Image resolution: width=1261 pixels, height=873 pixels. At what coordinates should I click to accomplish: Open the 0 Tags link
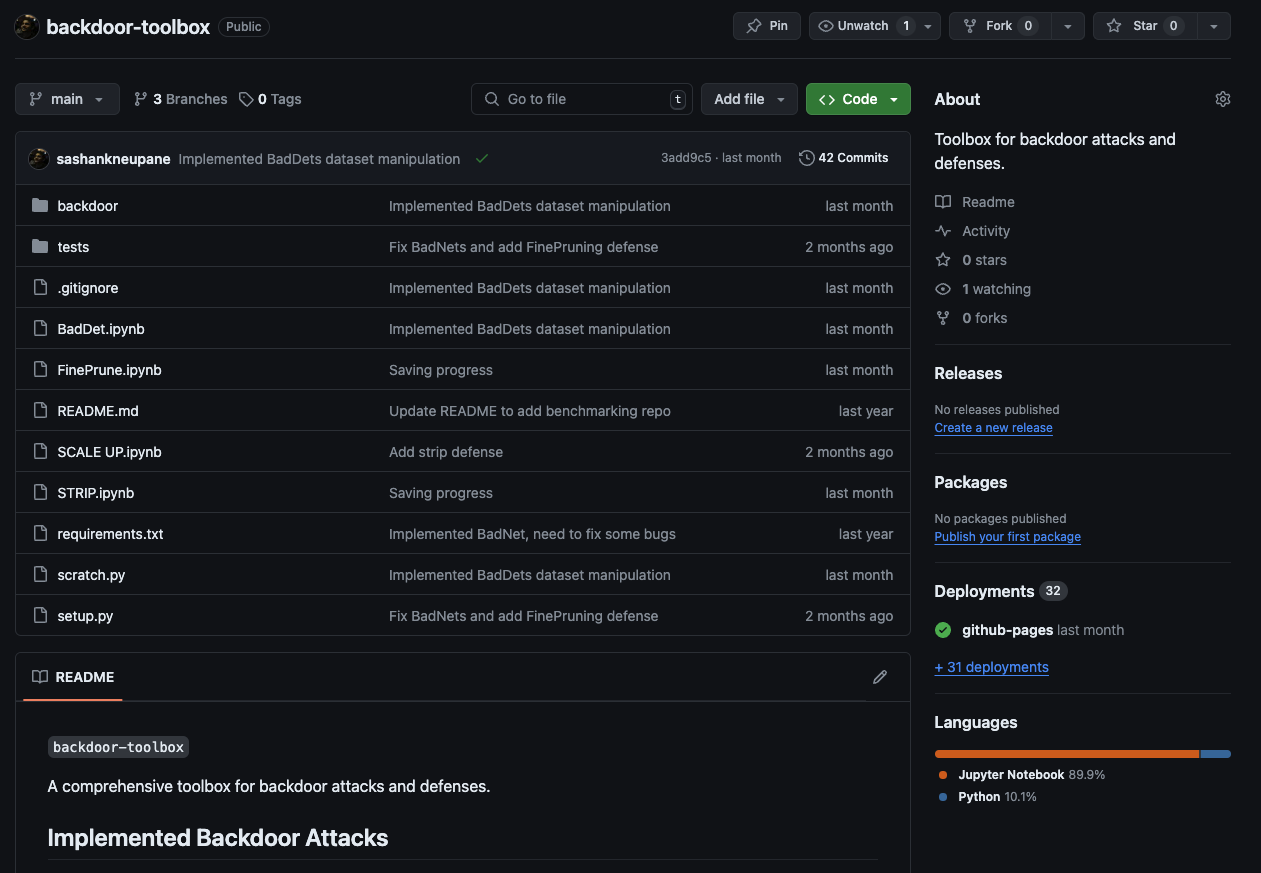coord(270,99)
